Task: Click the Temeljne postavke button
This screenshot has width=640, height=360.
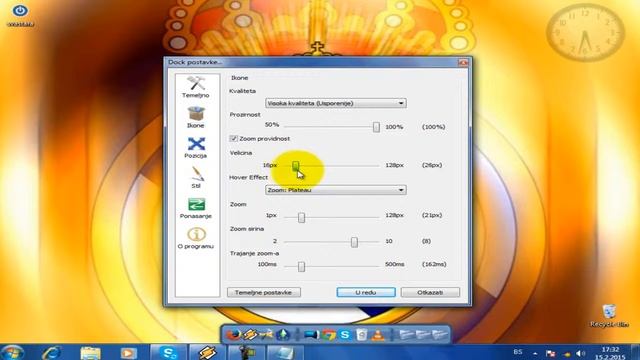Action: coord(264,292)
